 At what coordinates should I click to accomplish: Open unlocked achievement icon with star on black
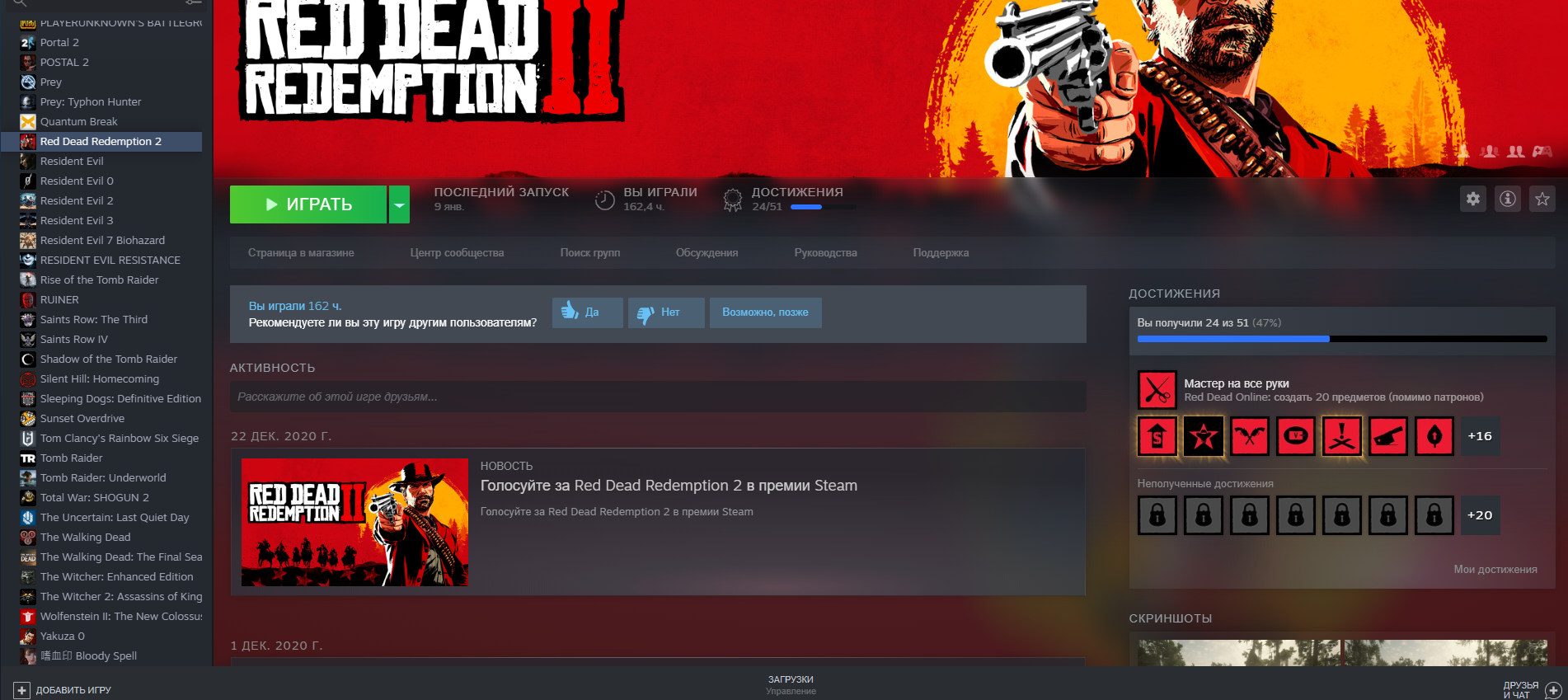(1203, 436)
